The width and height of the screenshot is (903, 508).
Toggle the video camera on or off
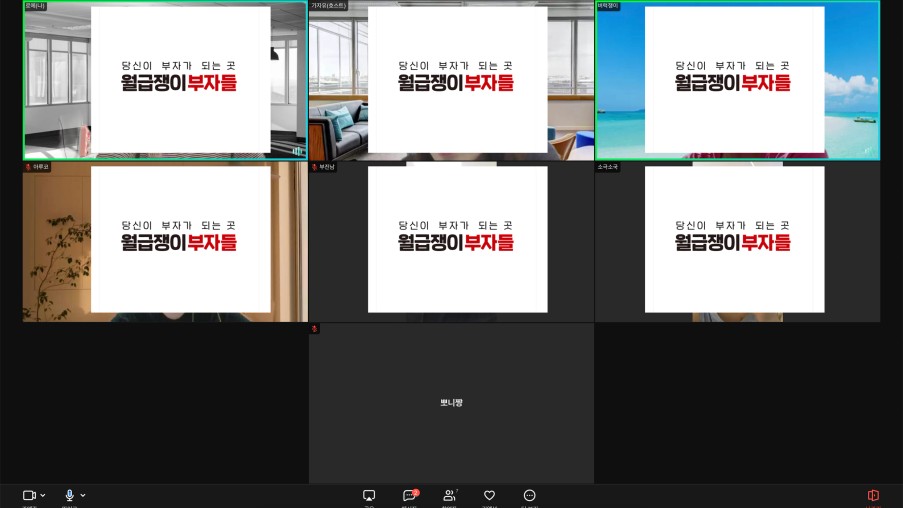[29, 495]
